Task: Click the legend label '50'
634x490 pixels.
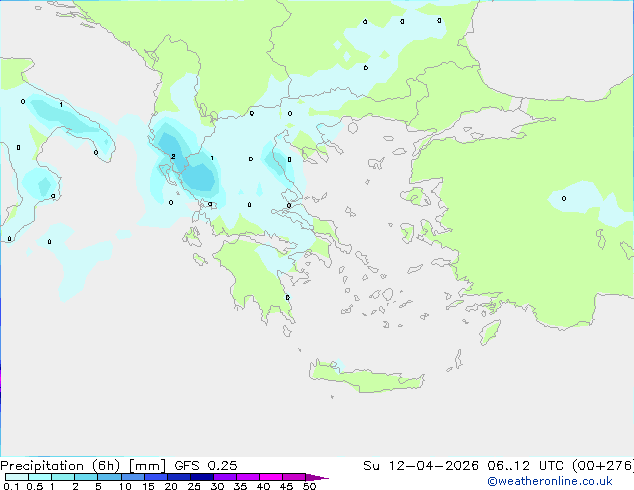Action: click(309, 486)
